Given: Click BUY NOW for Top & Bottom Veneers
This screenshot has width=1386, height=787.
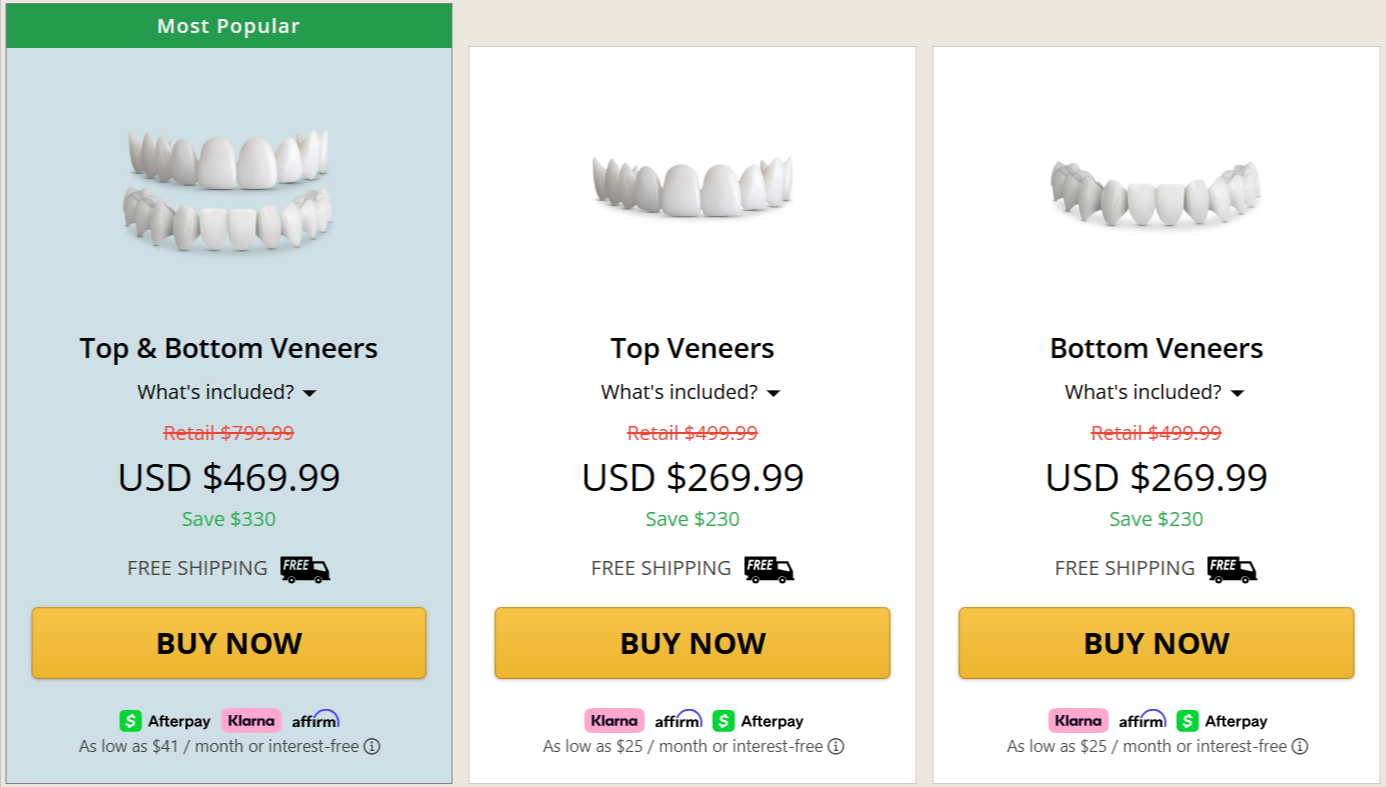Looking at the screenshot, I should pos(228,643).
